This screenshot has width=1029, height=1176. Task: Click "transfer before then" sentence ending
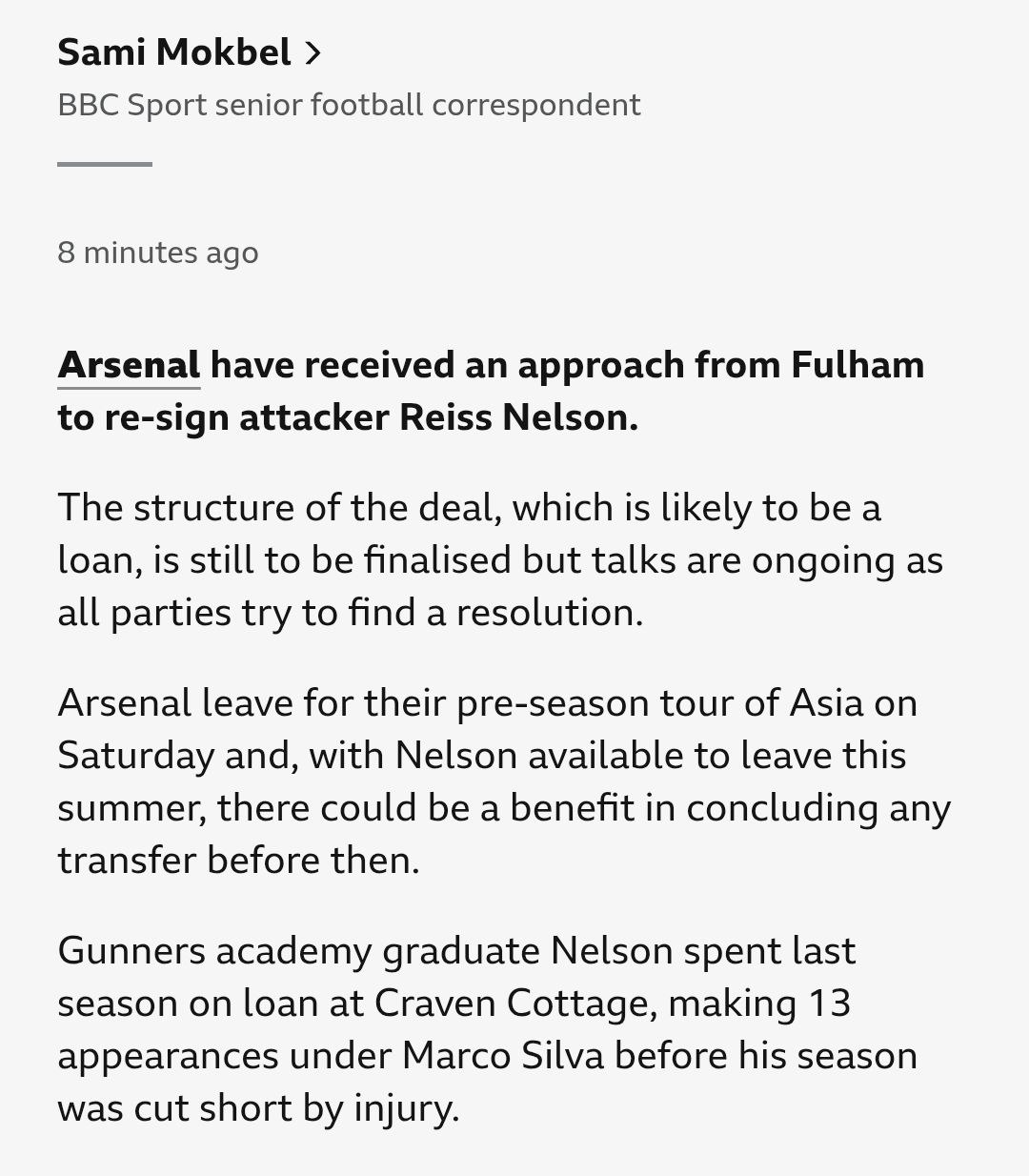(x=238, y=861)
